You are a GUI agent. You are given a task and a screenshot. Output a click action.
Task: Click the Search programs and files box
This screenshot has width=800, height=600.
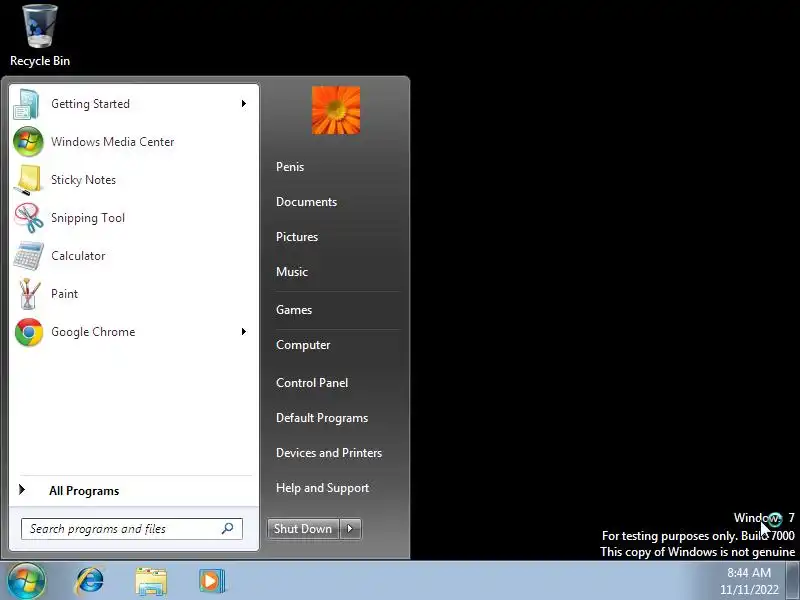coord(132,529)
